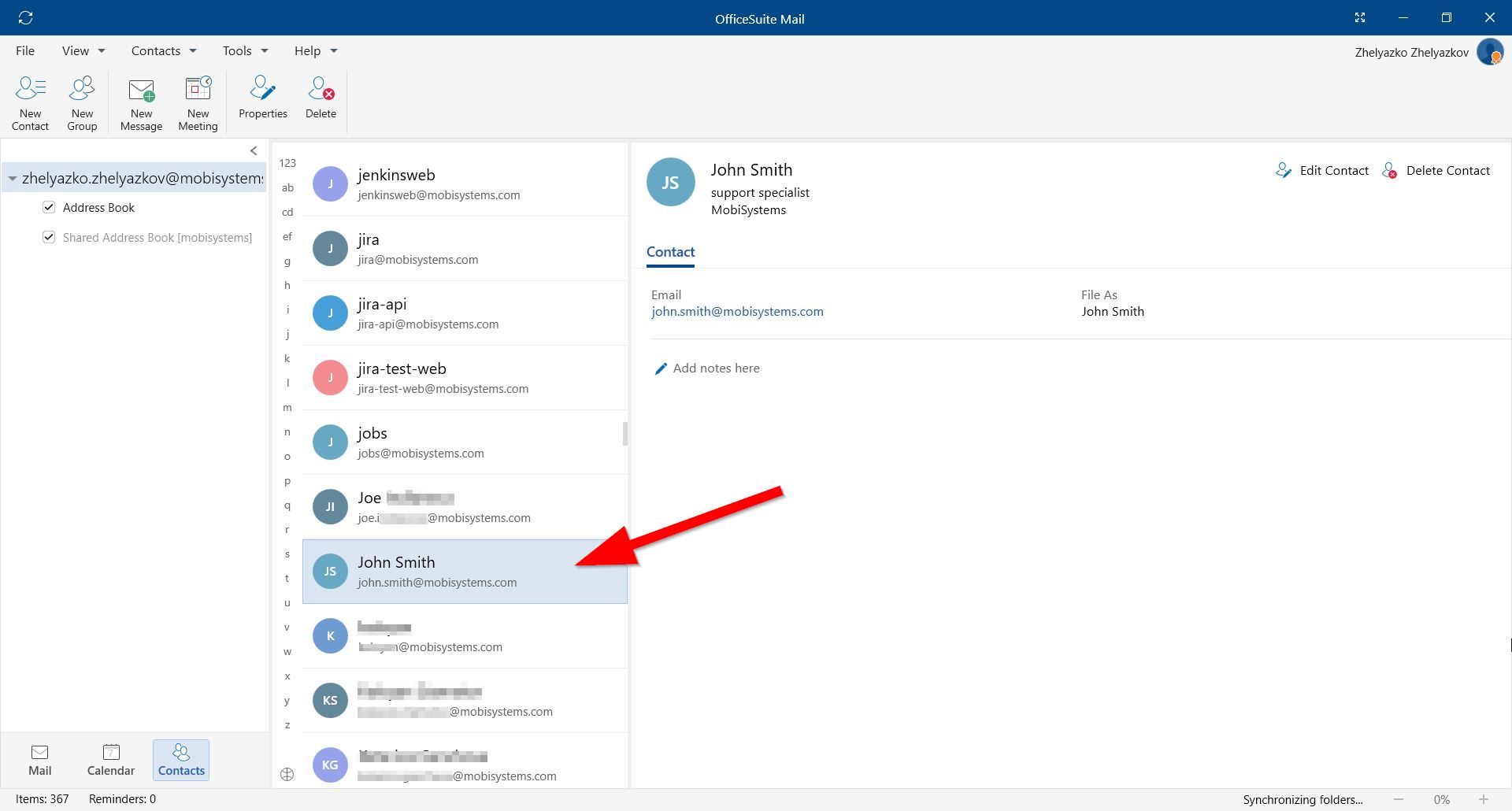
Task: Open the Tools menu dropdown
Action: 245,50
